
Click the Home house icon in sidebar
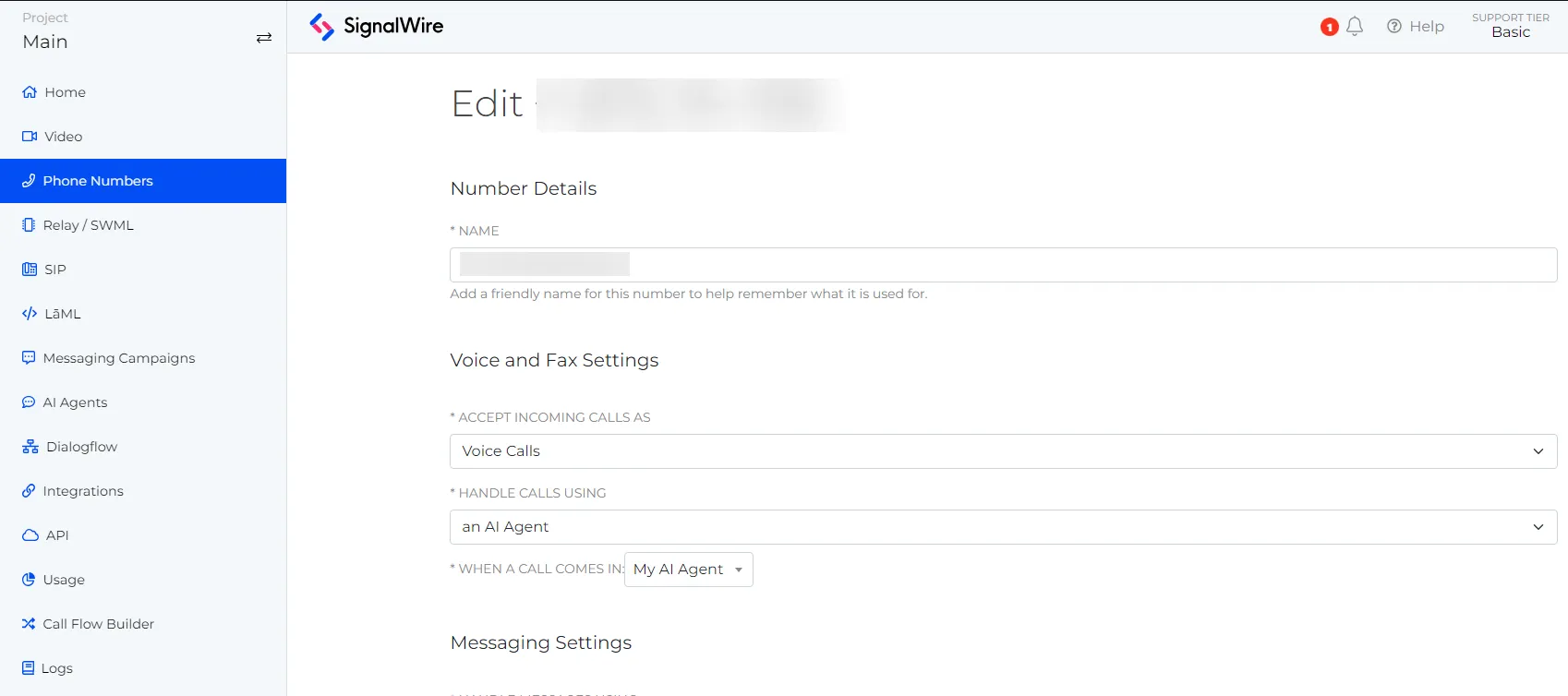pyautogui.click(x=30, y=92)
